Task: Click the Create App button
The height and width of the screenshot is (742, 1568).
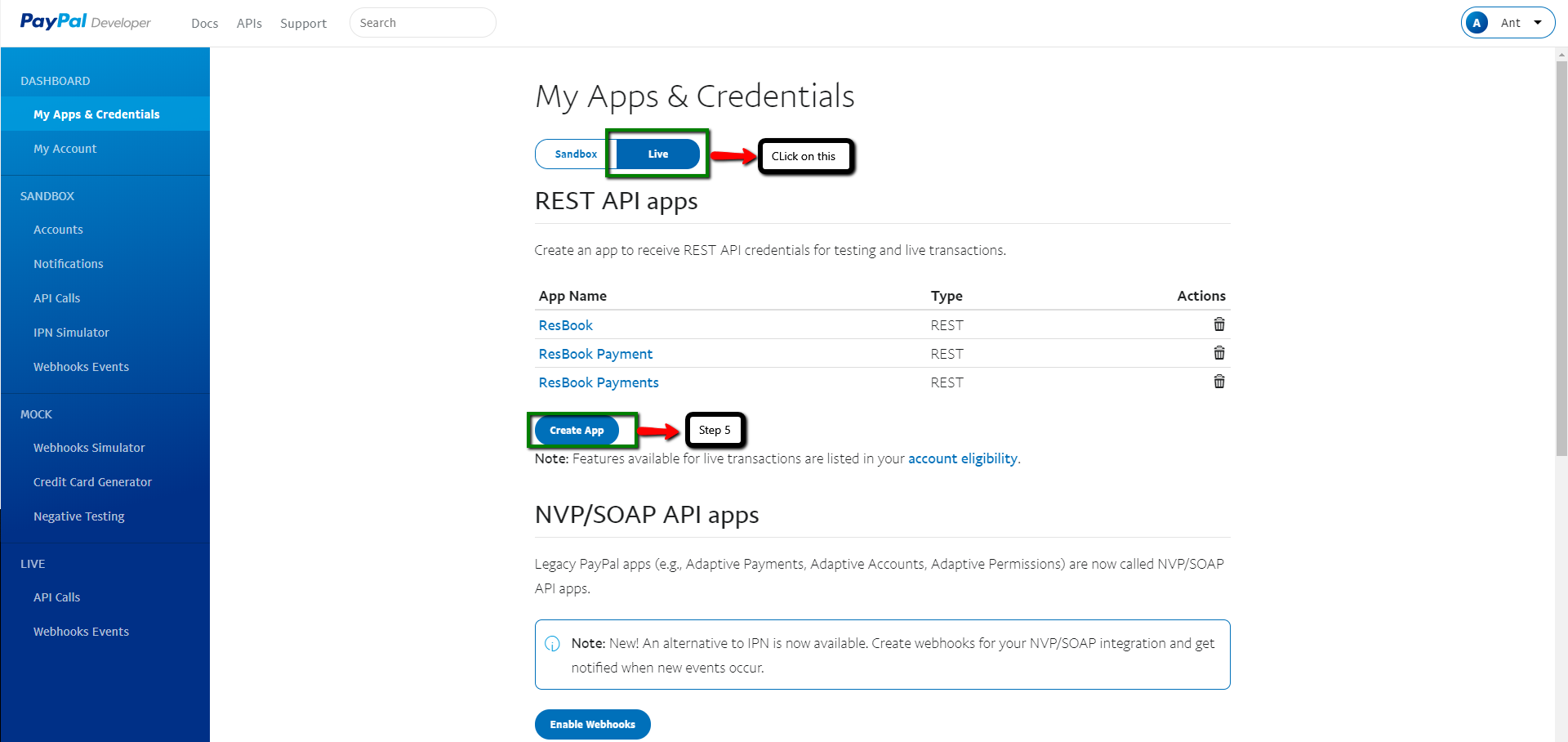Action: [577, 431]
